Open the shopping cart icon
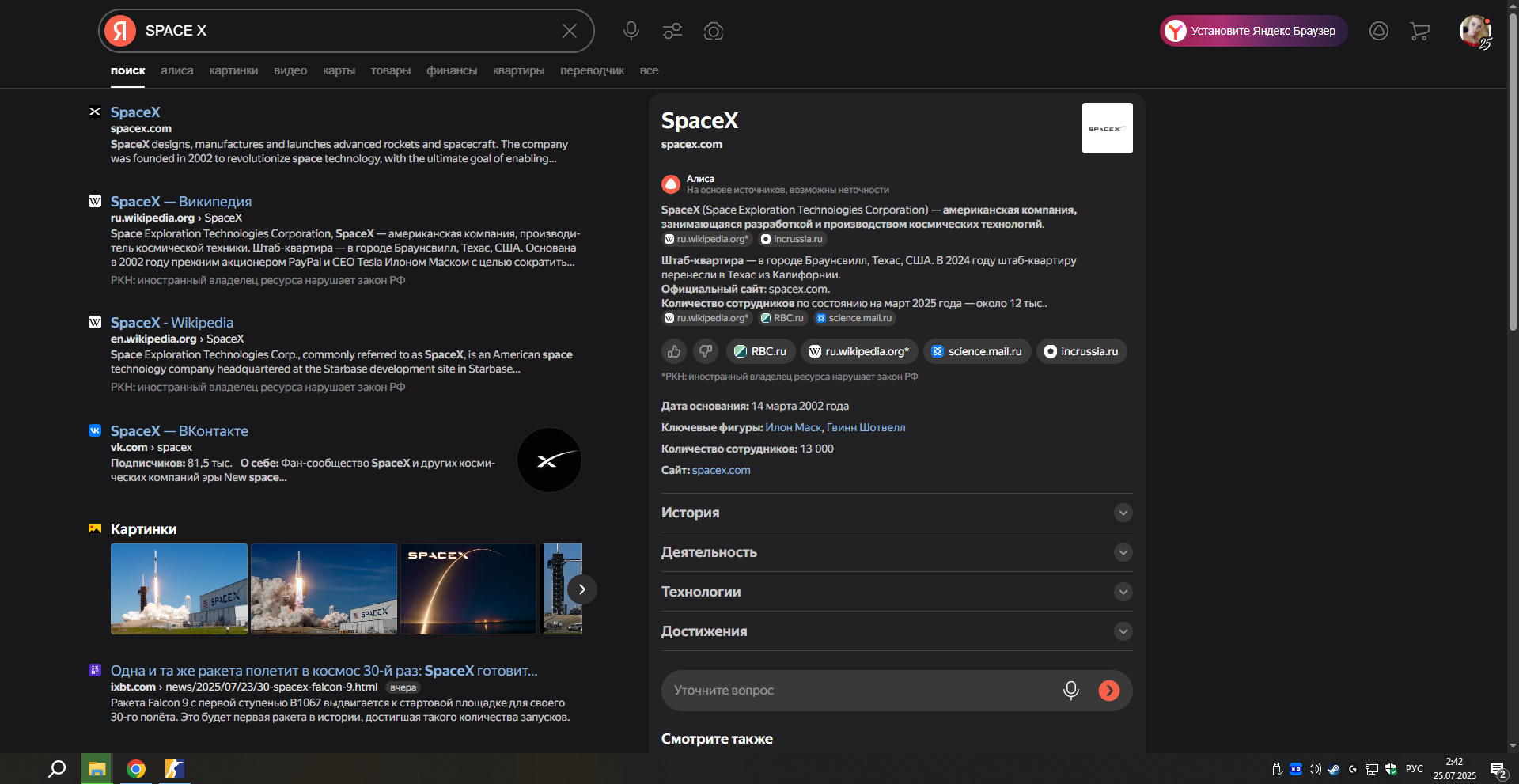The width and height of the screenshot is (1519, 784). [1419, 31]
